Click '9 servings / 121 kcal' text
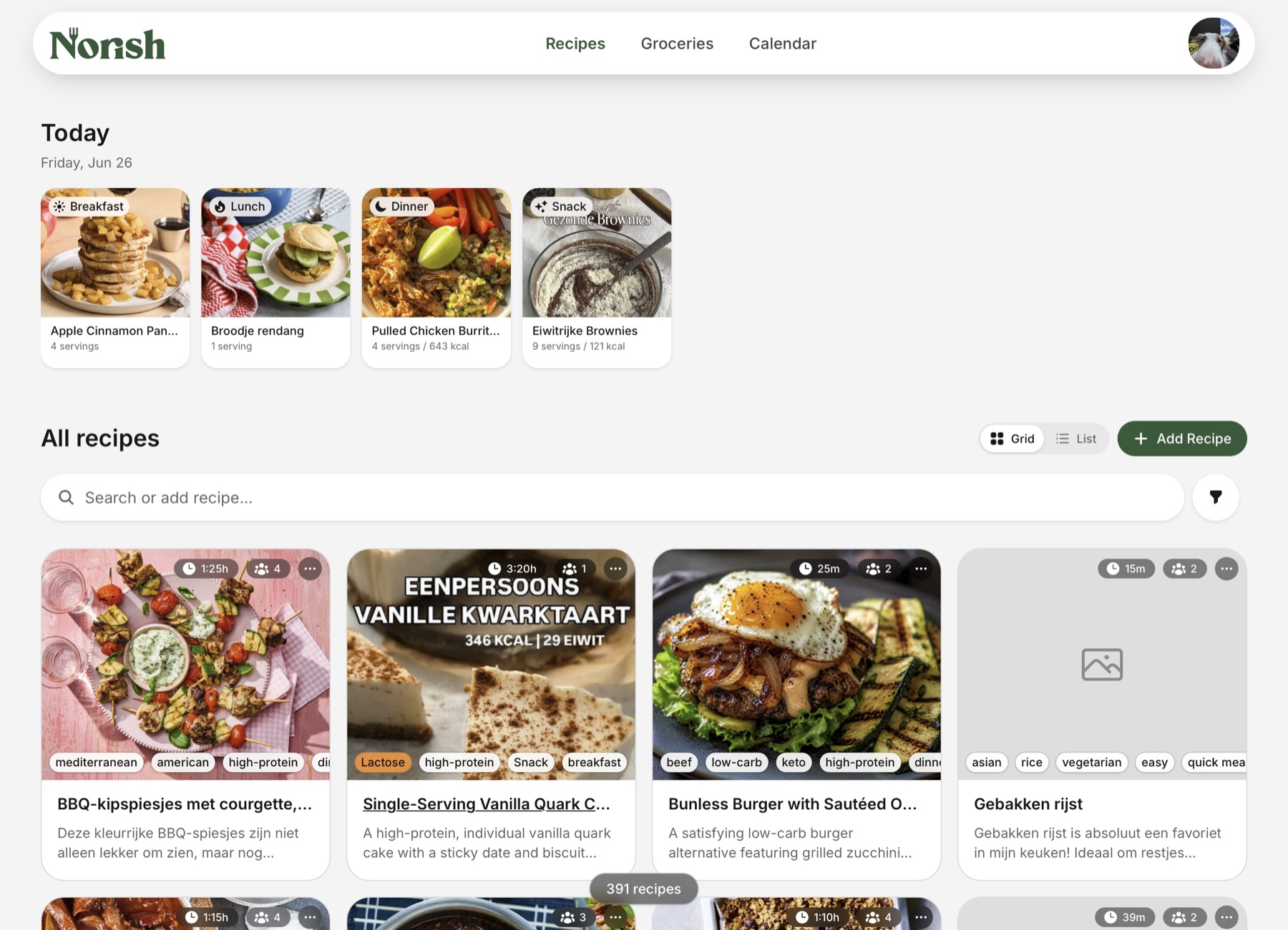1288x930 pixels. click(x=578, y=346)
